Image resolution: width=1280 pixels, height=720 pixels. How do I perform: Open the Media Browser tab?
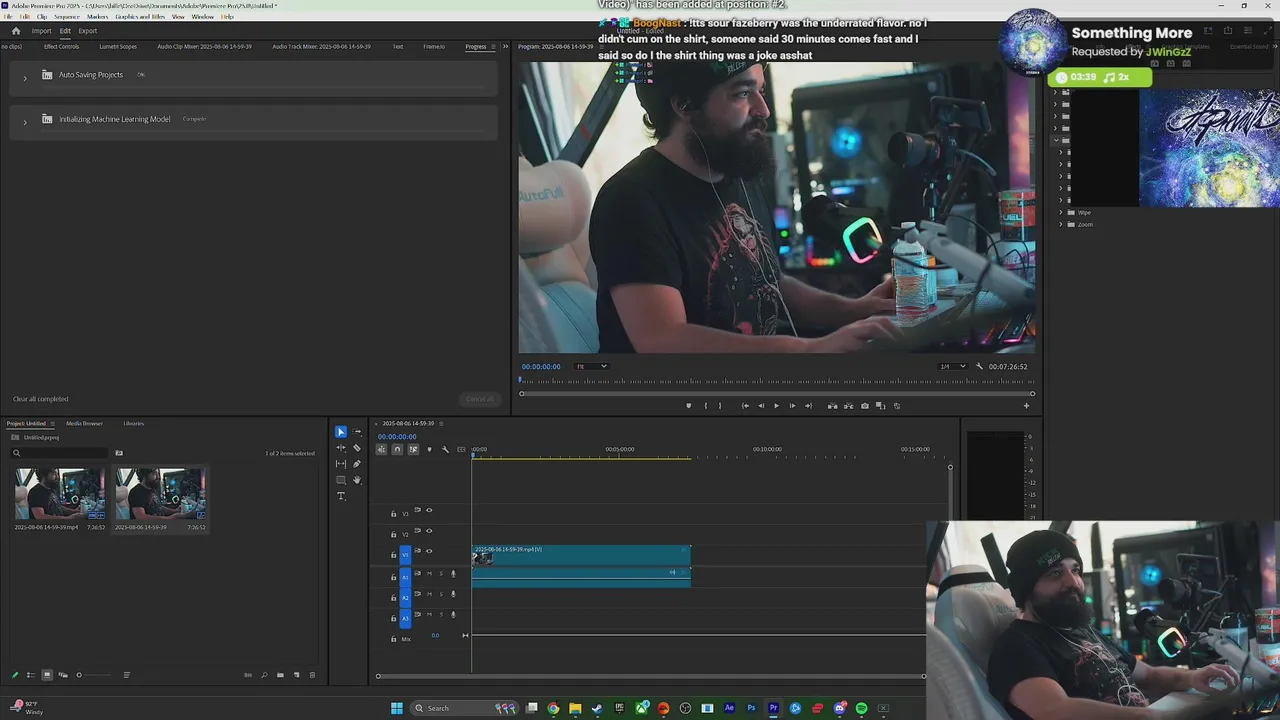(85, 423)
